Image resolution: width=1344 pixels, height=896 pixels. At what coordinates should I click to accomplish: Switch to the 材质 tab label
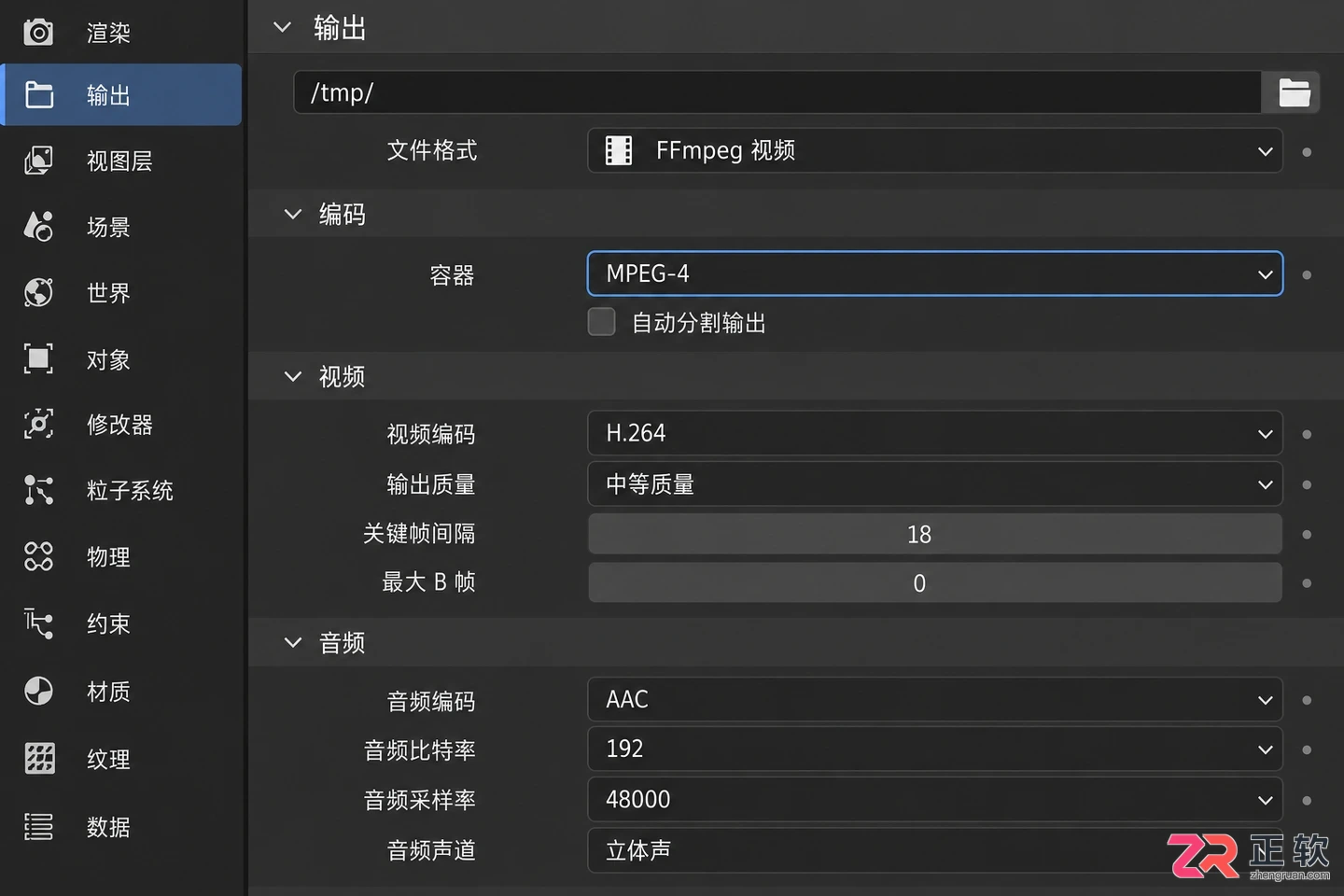click(108, 692)
